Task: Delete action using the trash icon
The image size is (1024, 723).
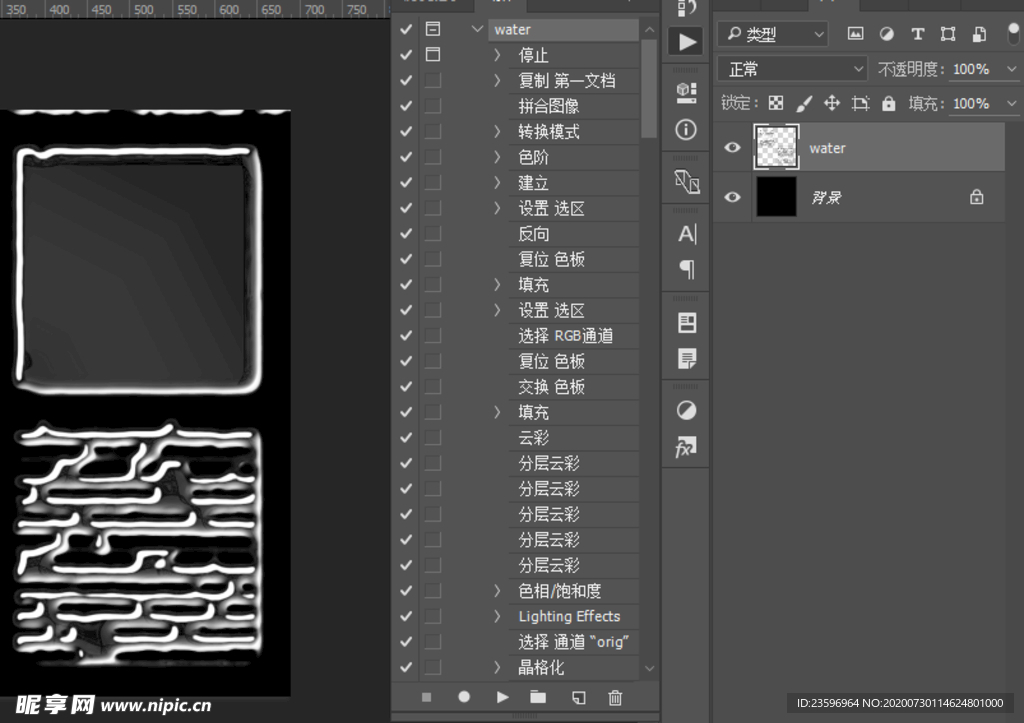Action: (x=614, y=698)
